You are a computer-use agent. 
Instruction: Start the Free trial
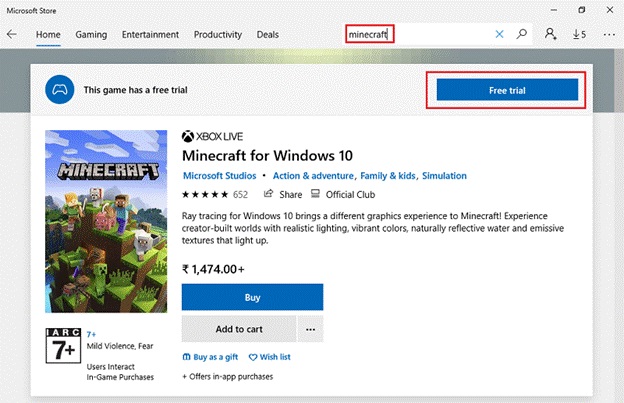(507, 90)
